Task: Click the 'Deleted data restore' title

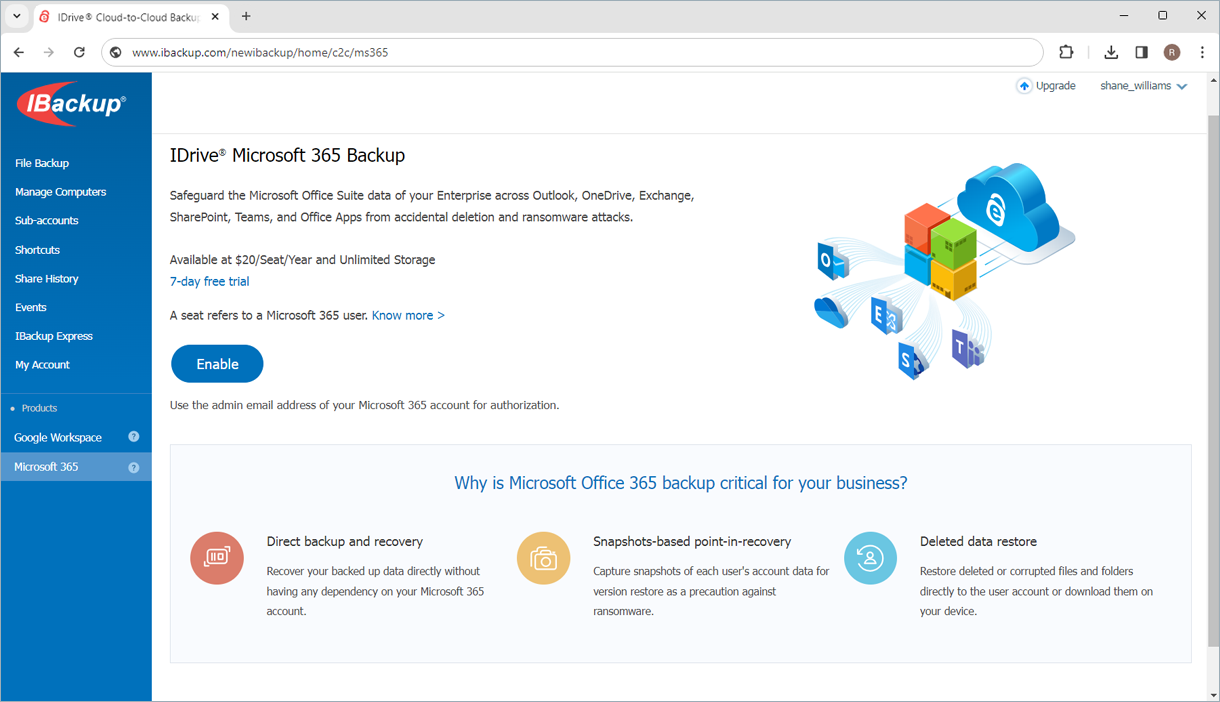Action: pos(978,541)
